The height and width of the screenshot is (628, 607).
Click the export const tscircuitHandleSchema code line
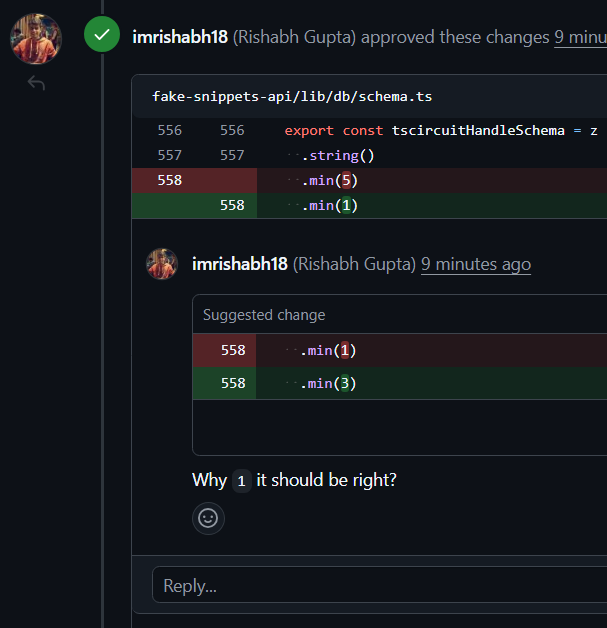(440, 130)
